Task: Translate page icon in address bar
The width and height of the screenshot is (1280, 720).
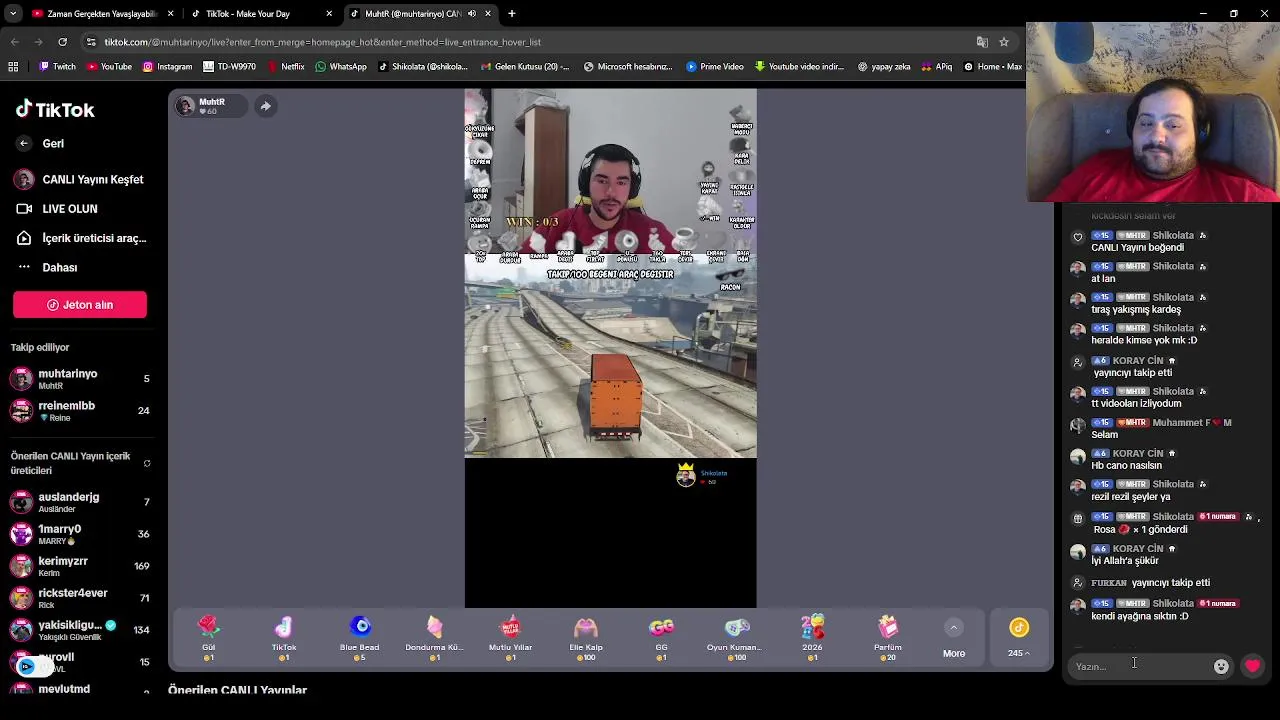Action: tap(982, 42)
